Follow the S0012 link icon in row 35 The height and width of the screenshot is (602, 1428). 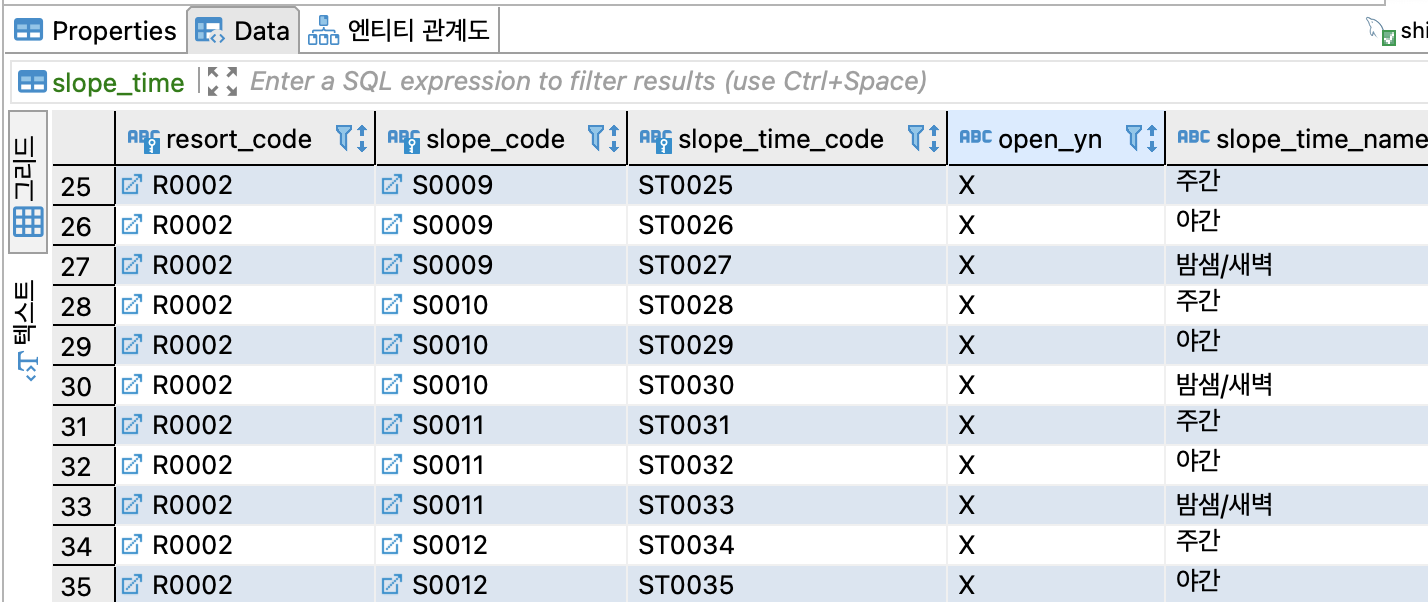pyautogui.click(x=392, y=585)
